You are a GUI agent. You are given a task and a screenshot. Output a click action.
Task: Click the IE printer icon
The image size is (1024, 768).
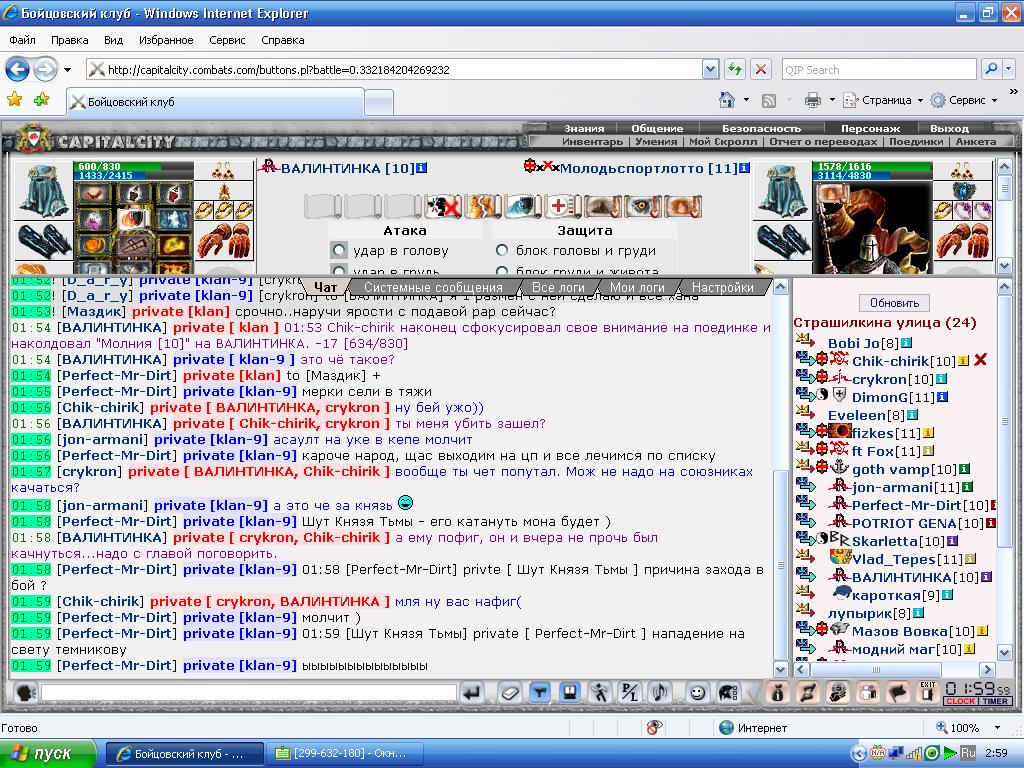(812, 100)
